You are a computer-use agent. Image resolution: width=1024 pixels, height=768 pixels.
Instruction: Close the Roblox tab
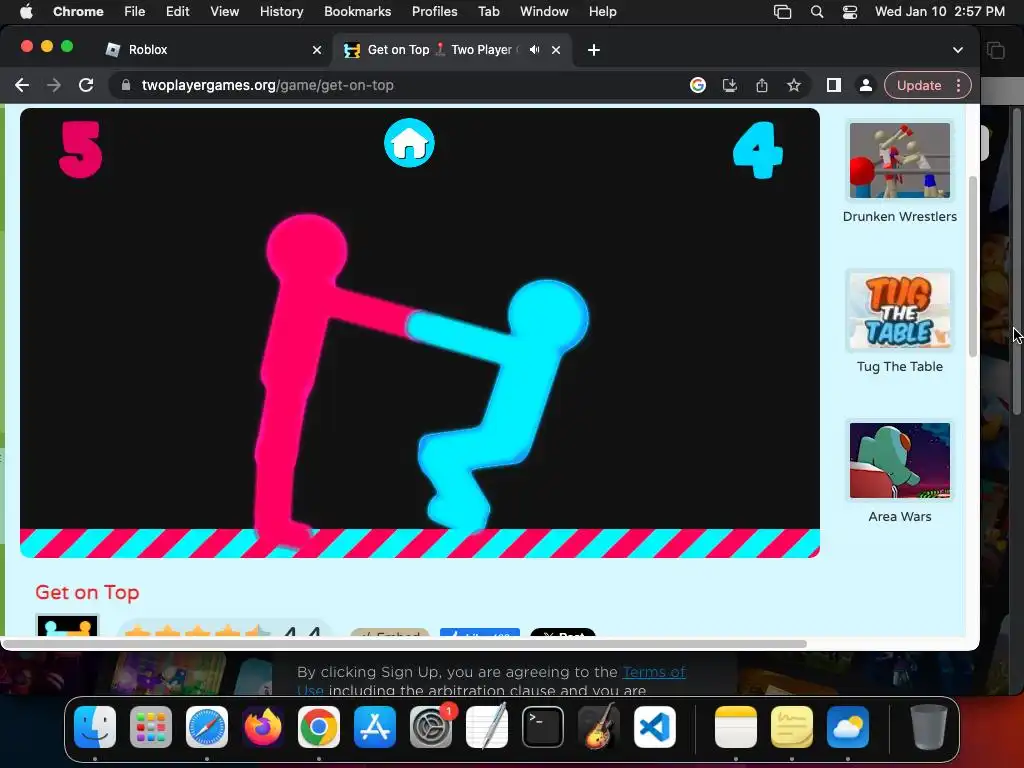pos(317,50)
